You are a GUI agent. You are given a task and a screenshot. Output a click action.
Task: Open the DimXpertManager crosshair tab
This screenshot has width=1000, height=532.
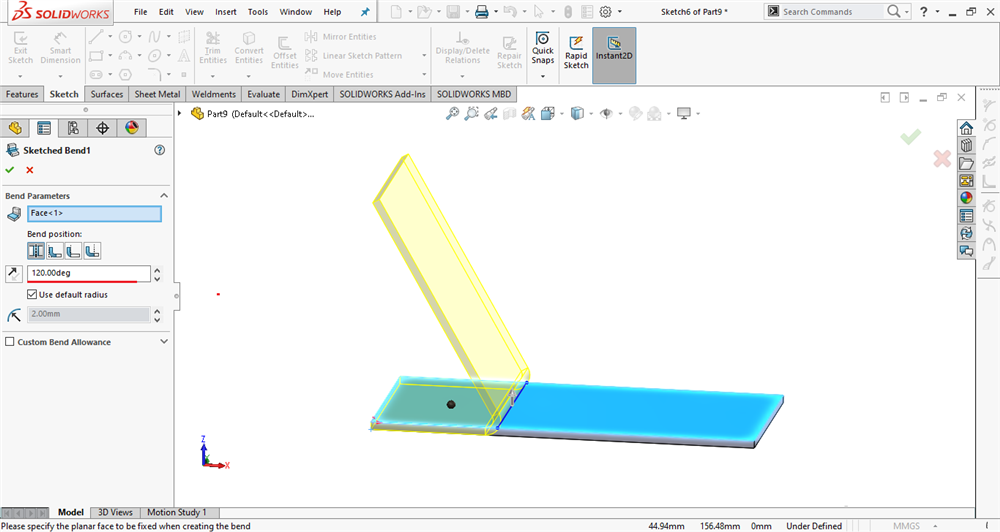102,128
